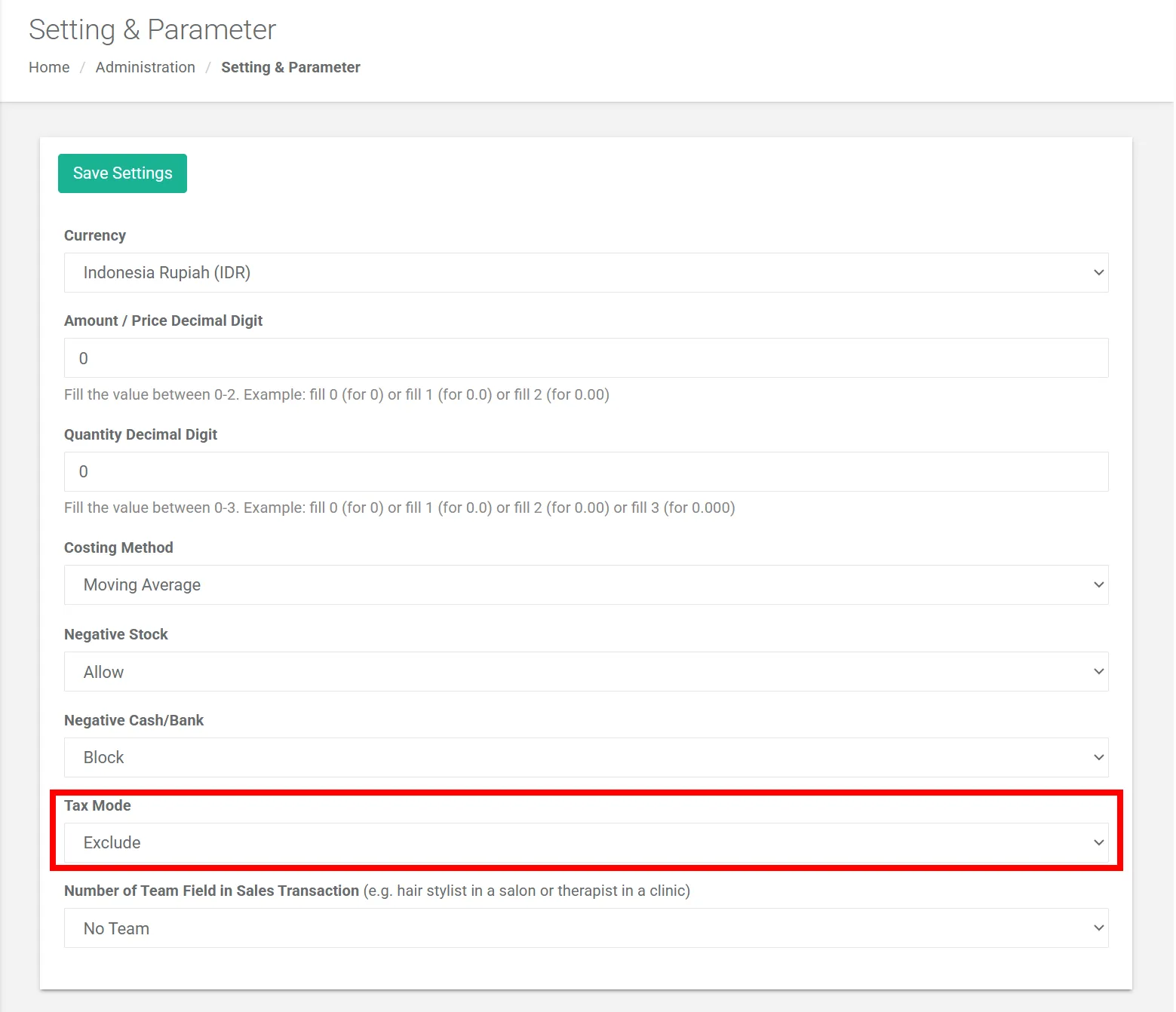Click the Setting & Parameter breadcrumb
Screen dimensions: 1176x1012
coord(290,67)
